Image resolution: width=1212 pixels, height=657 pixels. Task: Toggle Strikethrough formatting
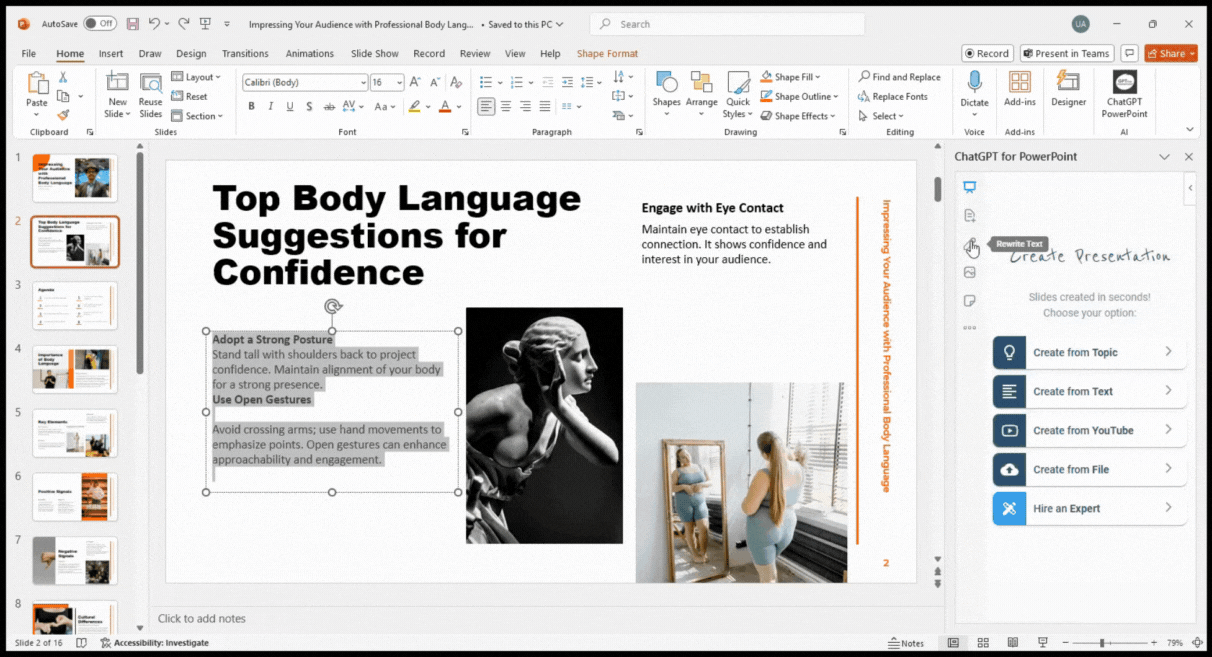coord(329,106)
